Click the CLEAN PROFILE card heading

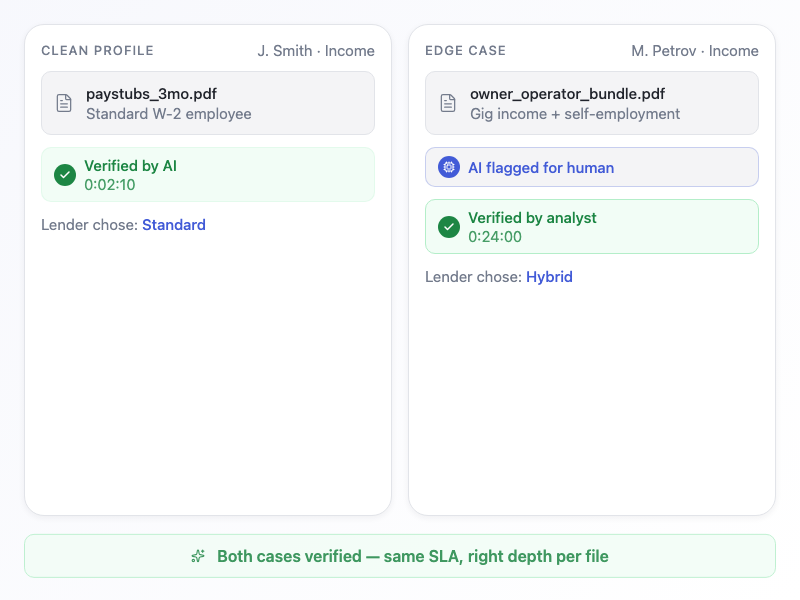[98, 51]
